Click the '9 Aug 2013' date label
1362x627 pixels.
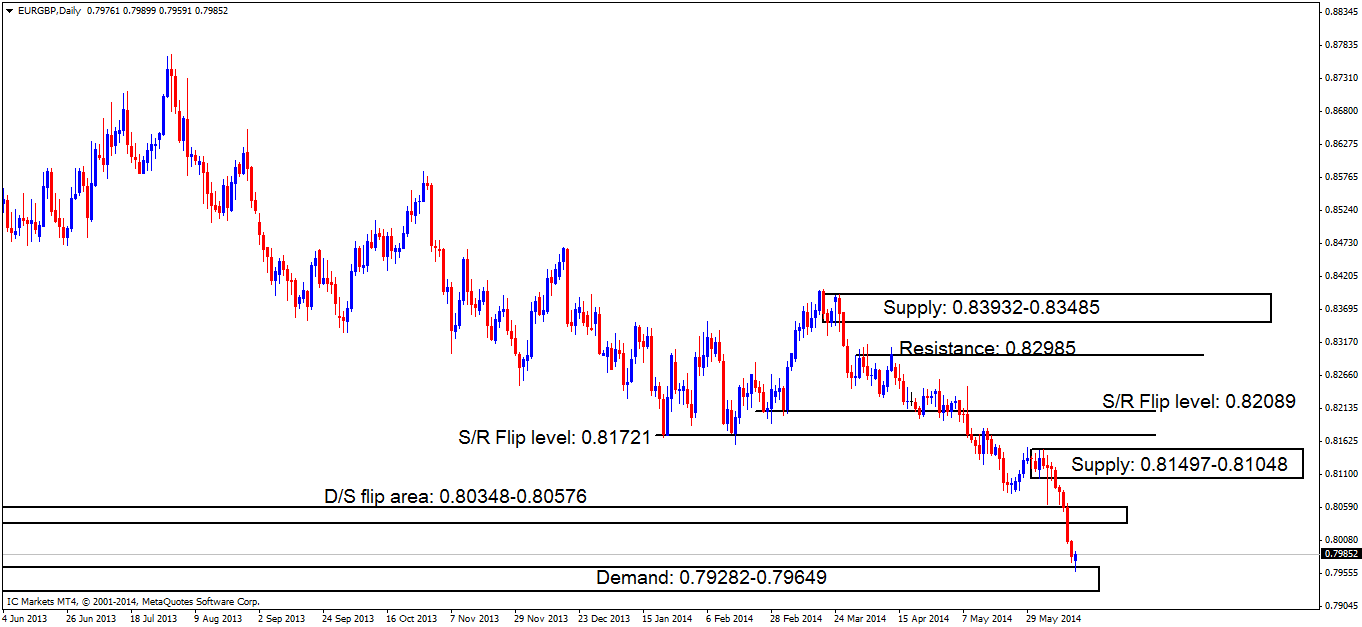218,618
